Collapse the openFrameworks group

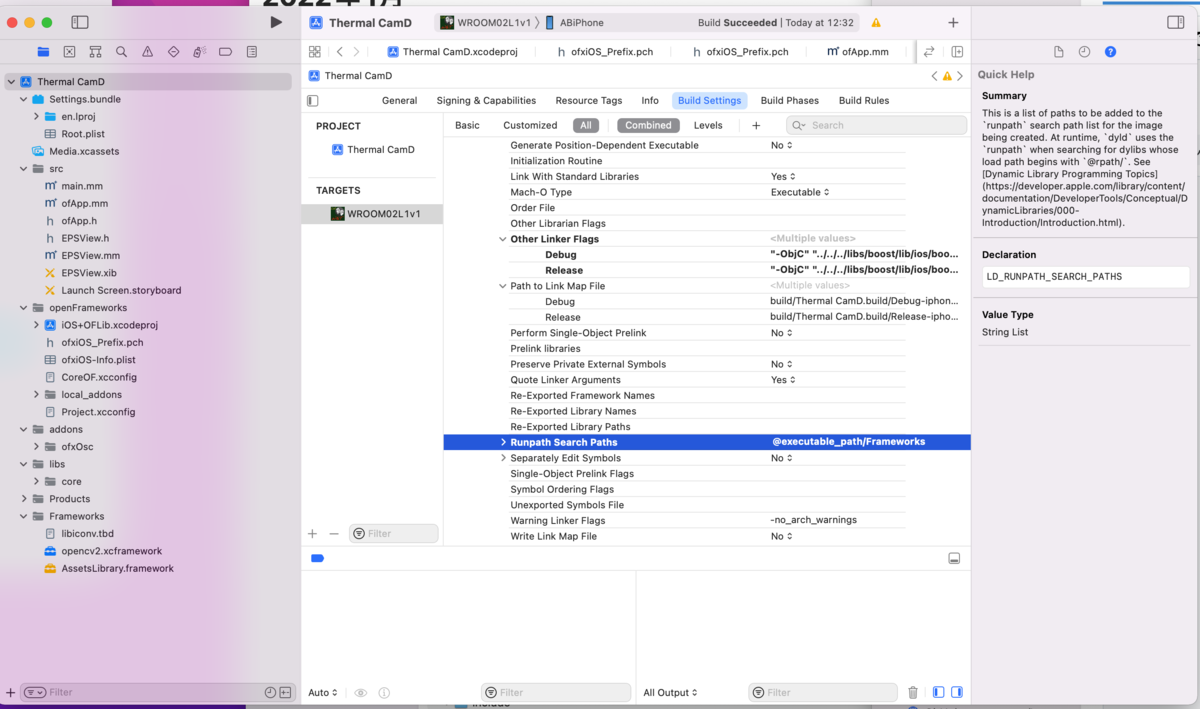pos(24,307)
